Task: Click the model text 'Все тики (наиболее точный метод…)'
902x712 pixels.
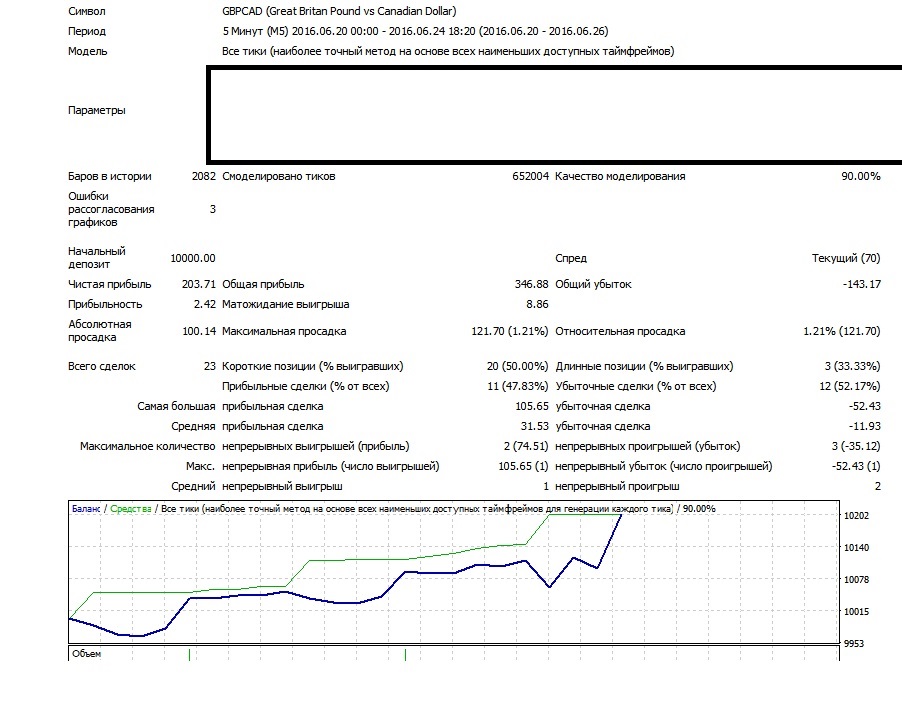Action: pyautogui.click(x=448, y=51)
